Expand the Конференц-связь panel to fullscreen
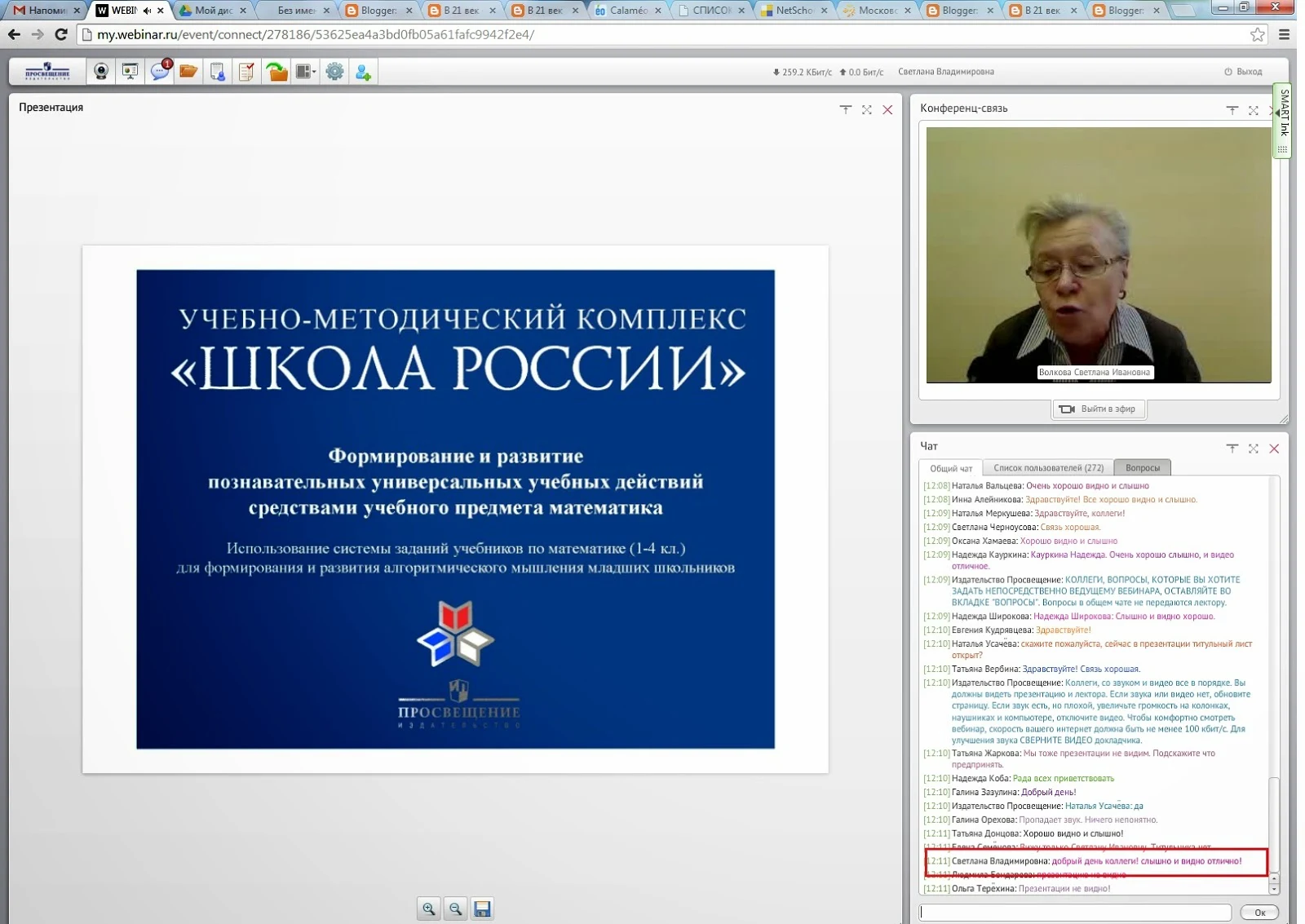The image size is (1305, 924). pyautogui.click(x=1254, y=110)
